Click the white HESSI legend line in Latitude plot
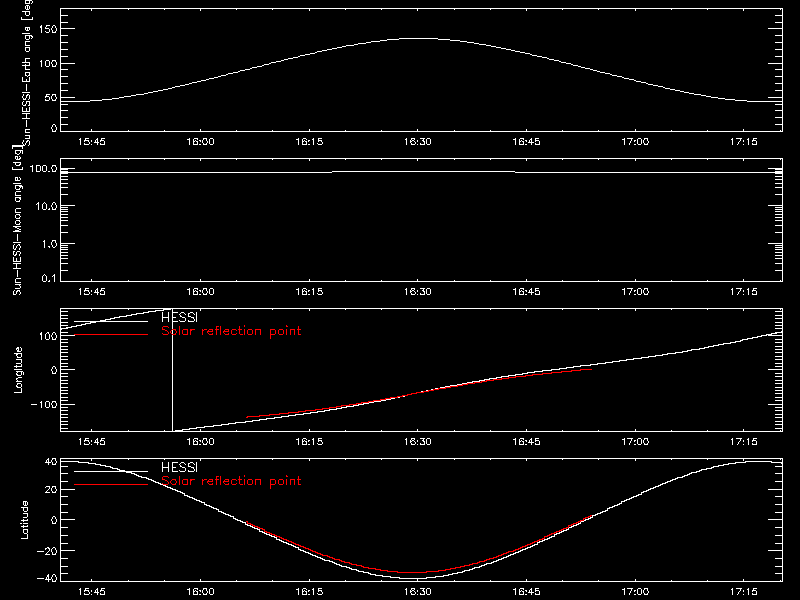This screenshot has height=600, width=800. (111, 471)
